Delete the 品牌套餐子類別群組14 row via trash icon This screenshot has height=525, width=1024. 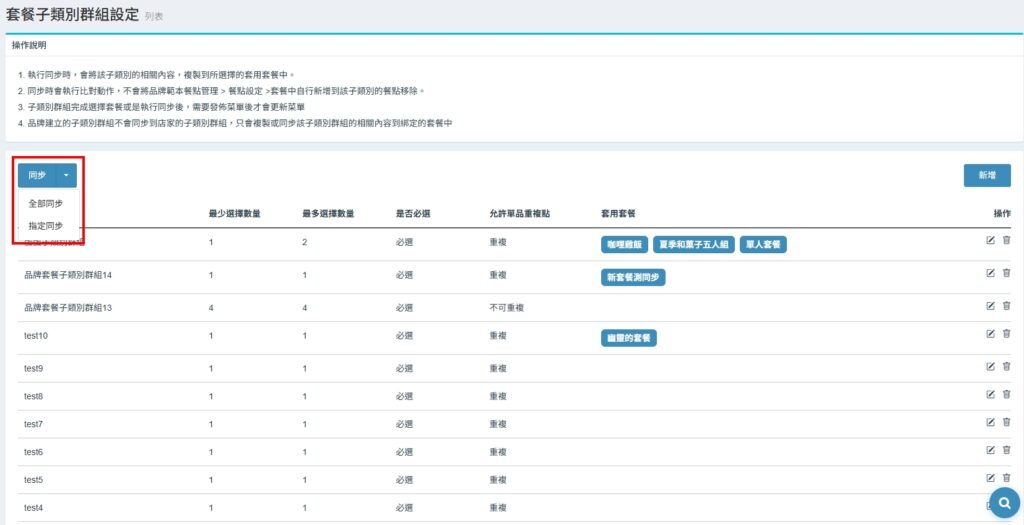click(1006, 273)
